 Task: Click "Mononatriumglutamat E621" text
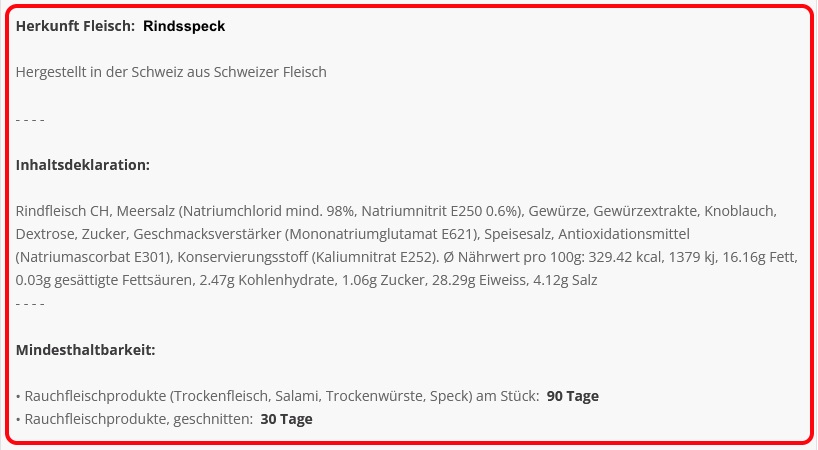[x=381, y=234]
